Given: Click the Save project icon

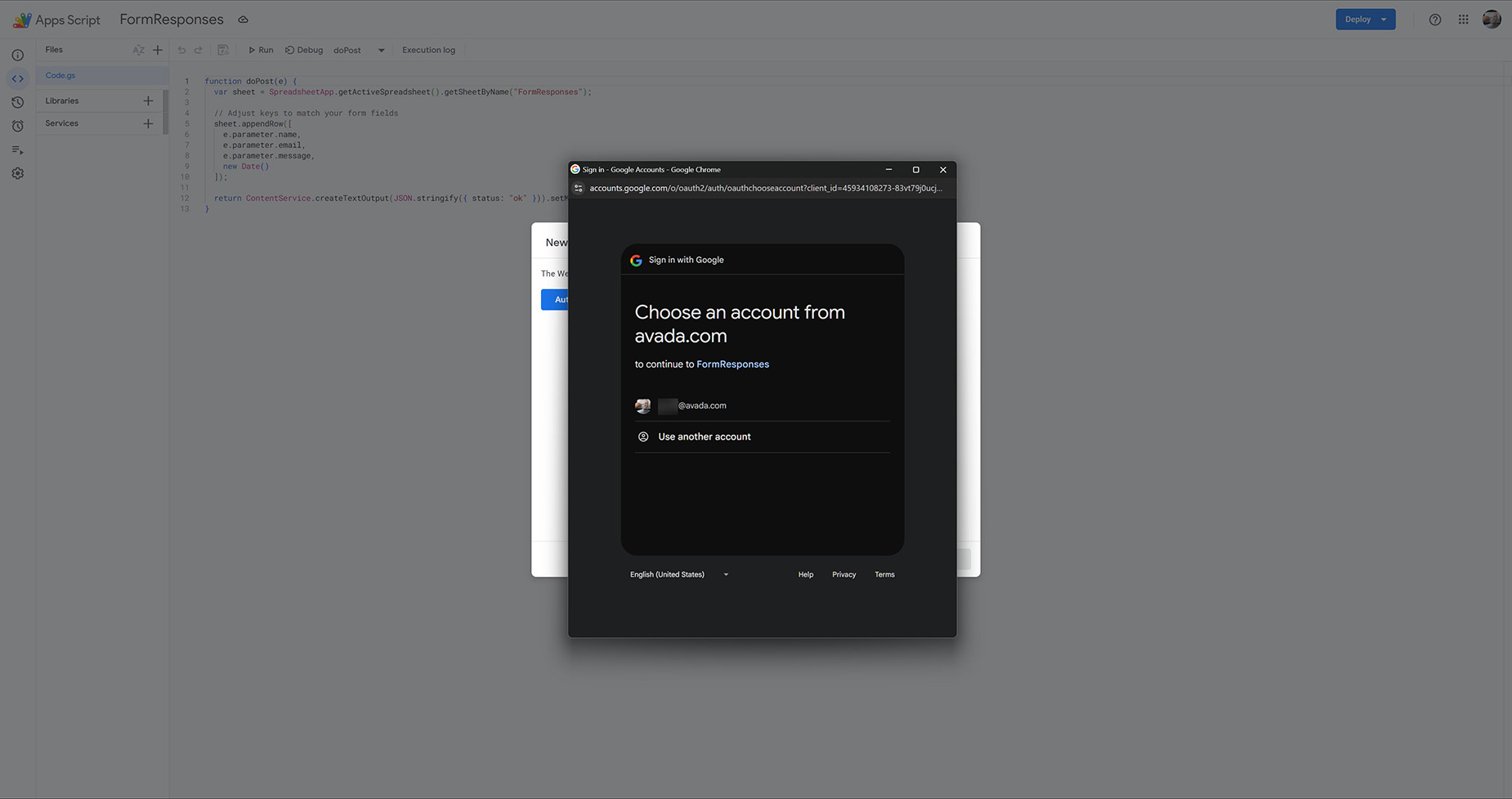Looking at the screenshot, I should pyautogui.click(x=222, y=50).
